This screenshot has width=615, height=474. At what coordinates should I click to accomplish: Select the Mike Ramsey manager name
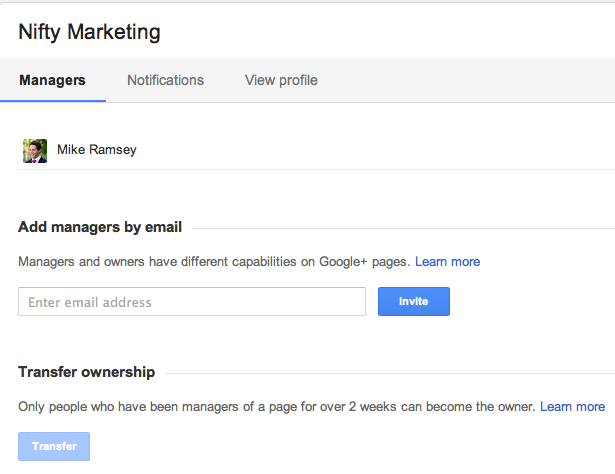(x=96, y=150)
